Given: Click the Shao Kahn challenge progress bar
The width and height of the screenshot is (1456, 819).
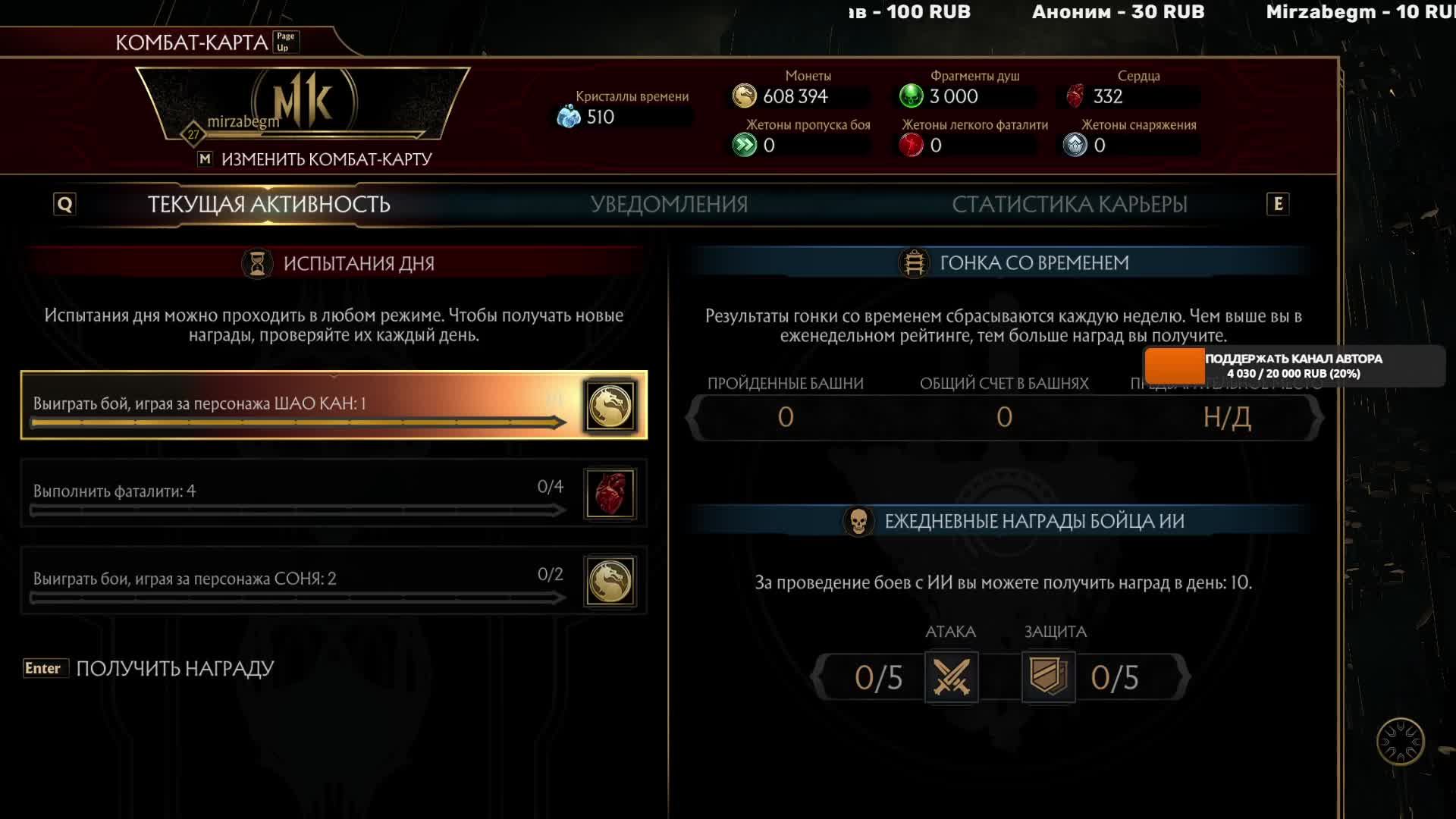Looking at the screenshot, I should pyautogui.click(x=298, y=422).
